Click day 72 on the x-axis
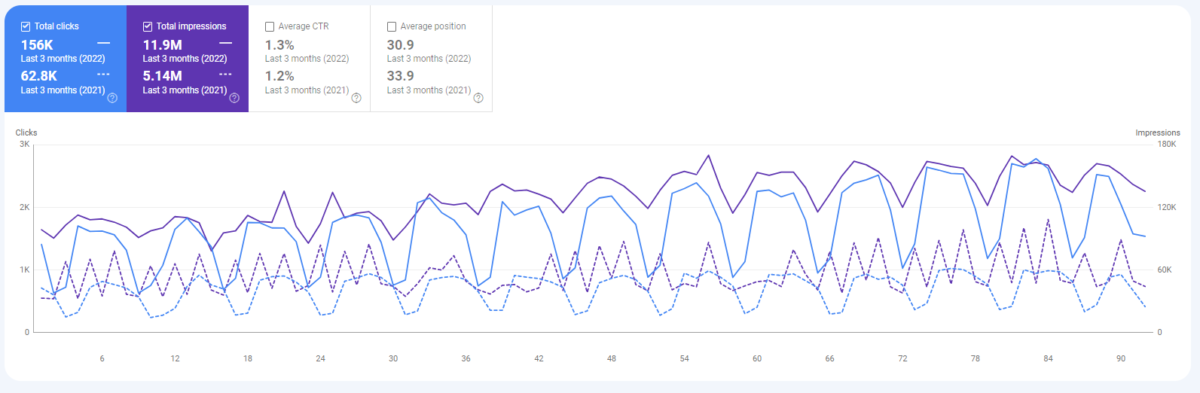The height and width of the screenshot is (393, 1200). click(903, 358)
